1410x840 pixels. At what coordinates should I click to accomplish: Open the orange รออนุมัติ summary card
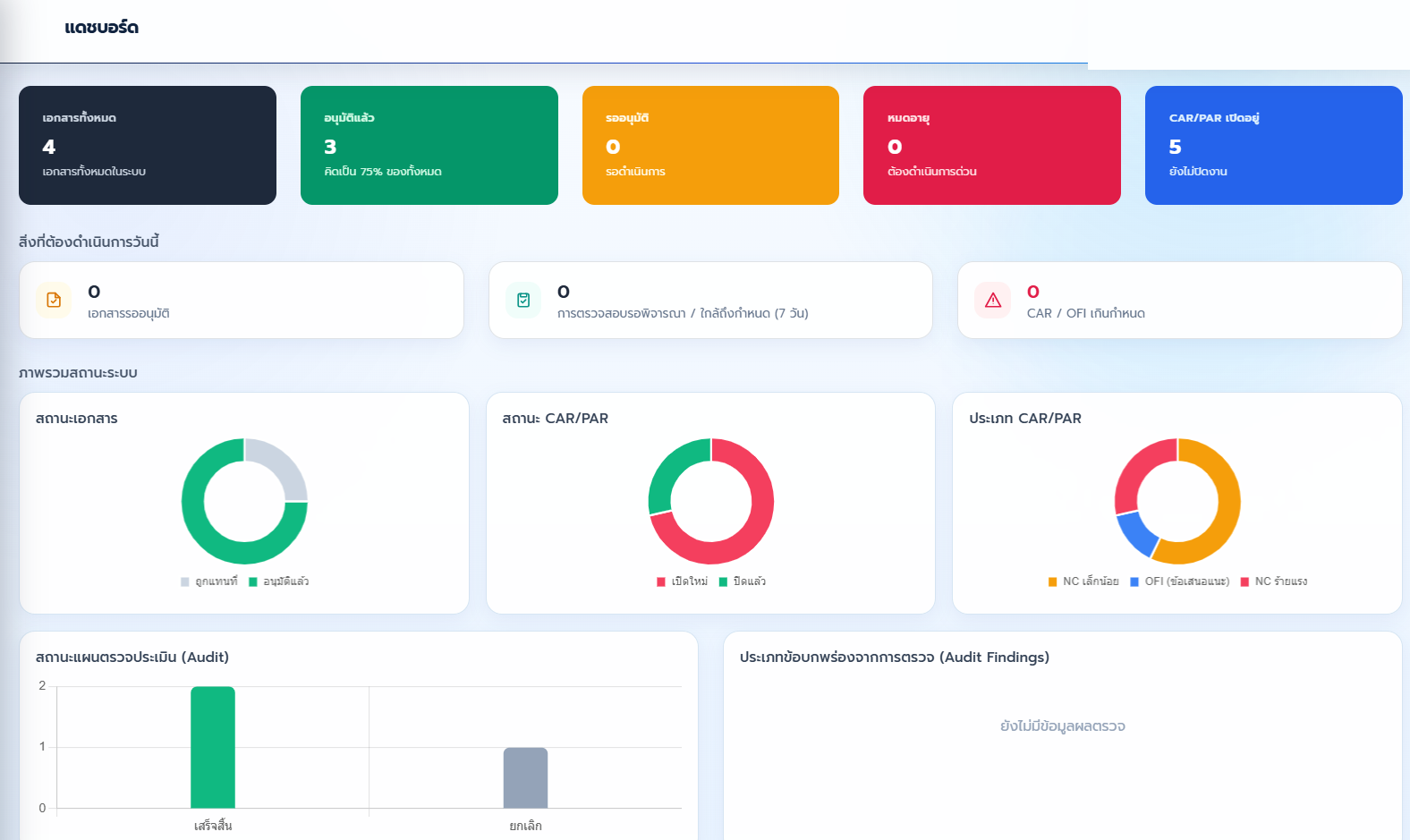tap(710, 145)
